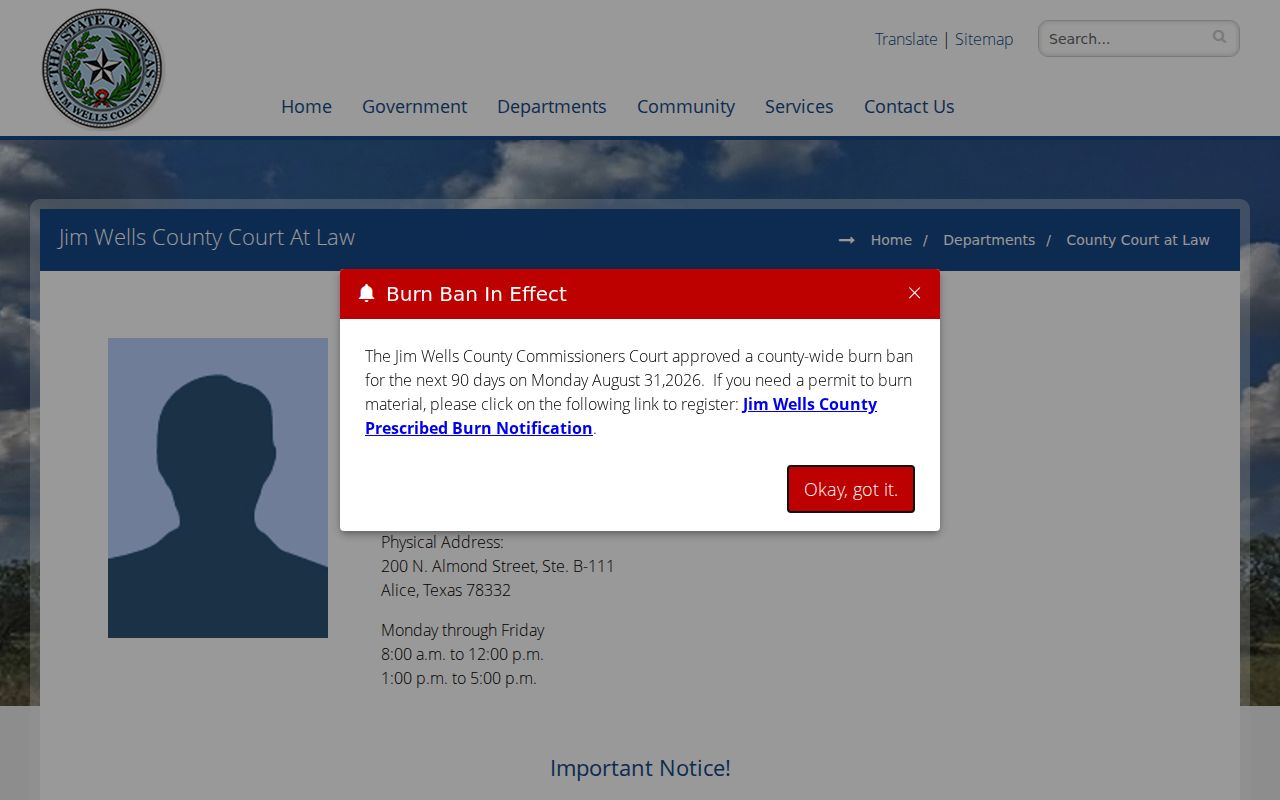Open the Sitemap link

pos(984,39)
